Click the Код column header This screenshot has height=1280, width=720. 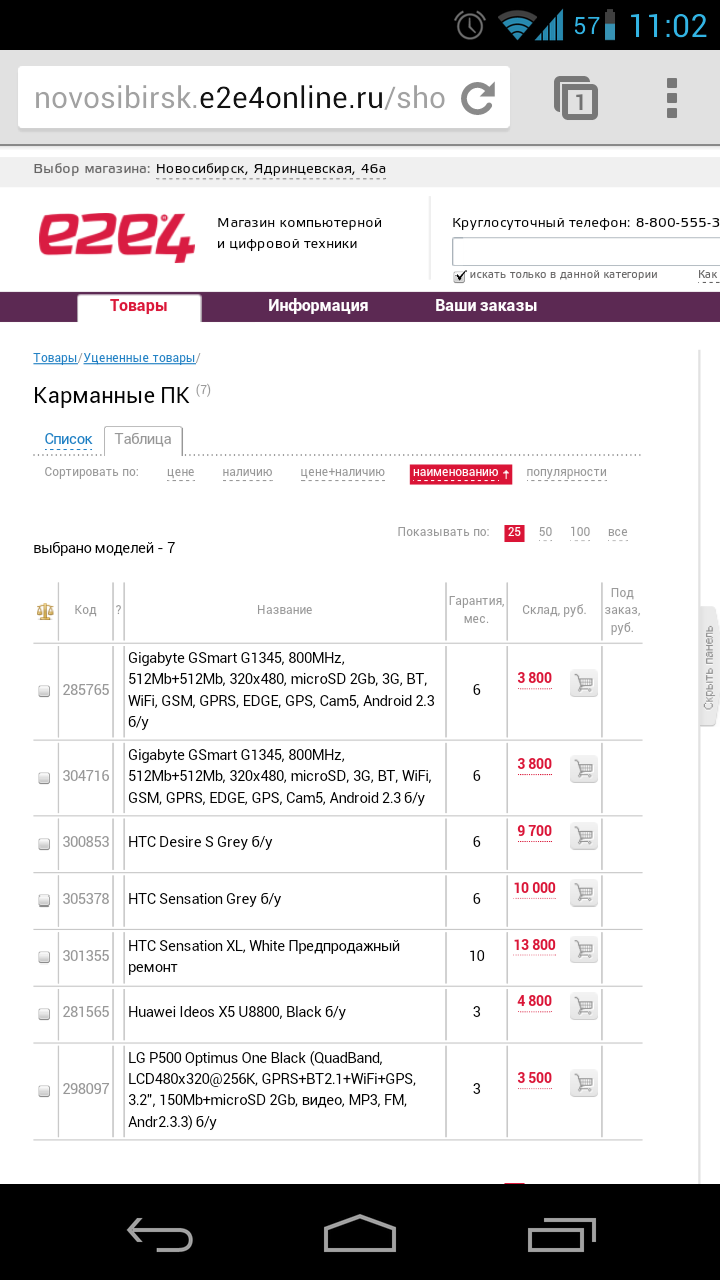click(x=85, y=610)
